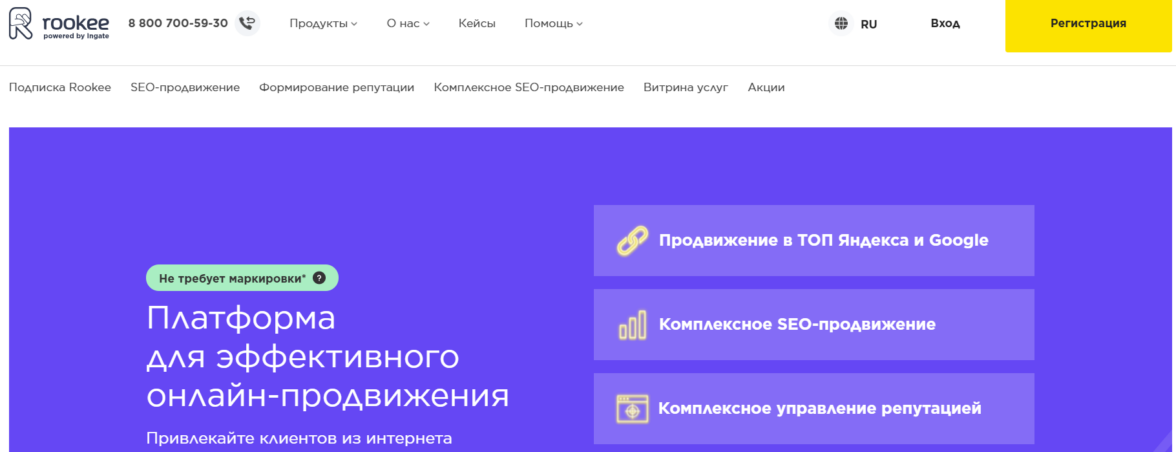The height and width of the screenshot is (452, 1176).
Task: Select the Комплексное SEO-продвижение card
Action: (x=814, y=325)
